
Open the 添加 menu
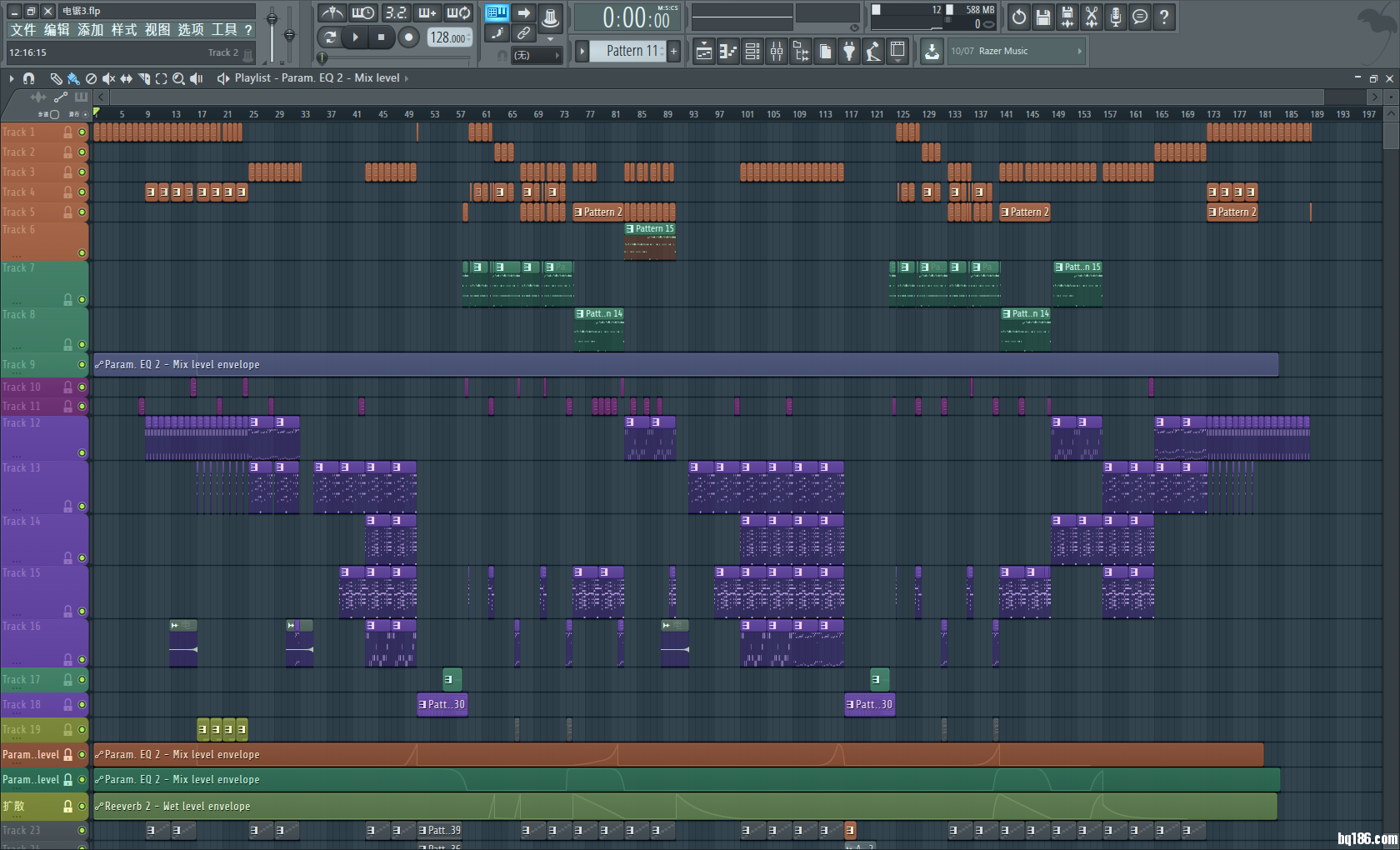click(90, 30)
